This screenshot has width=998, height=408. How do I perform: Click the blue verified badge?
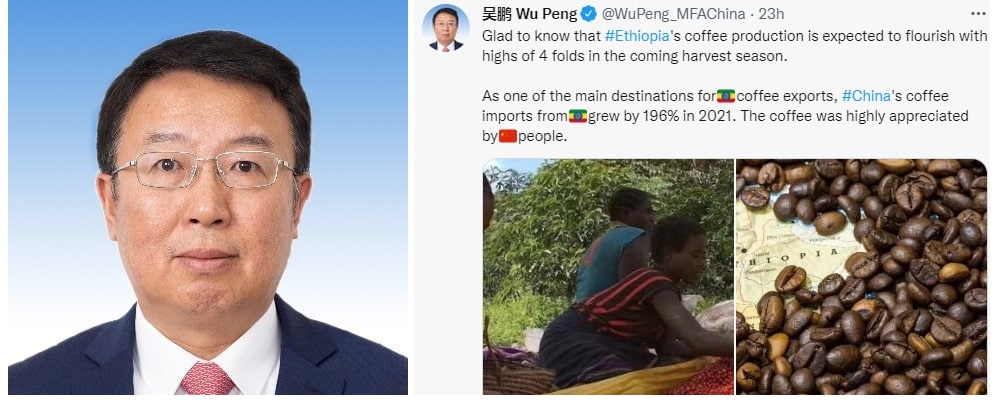pyautogui.click(x=589, y=13)
